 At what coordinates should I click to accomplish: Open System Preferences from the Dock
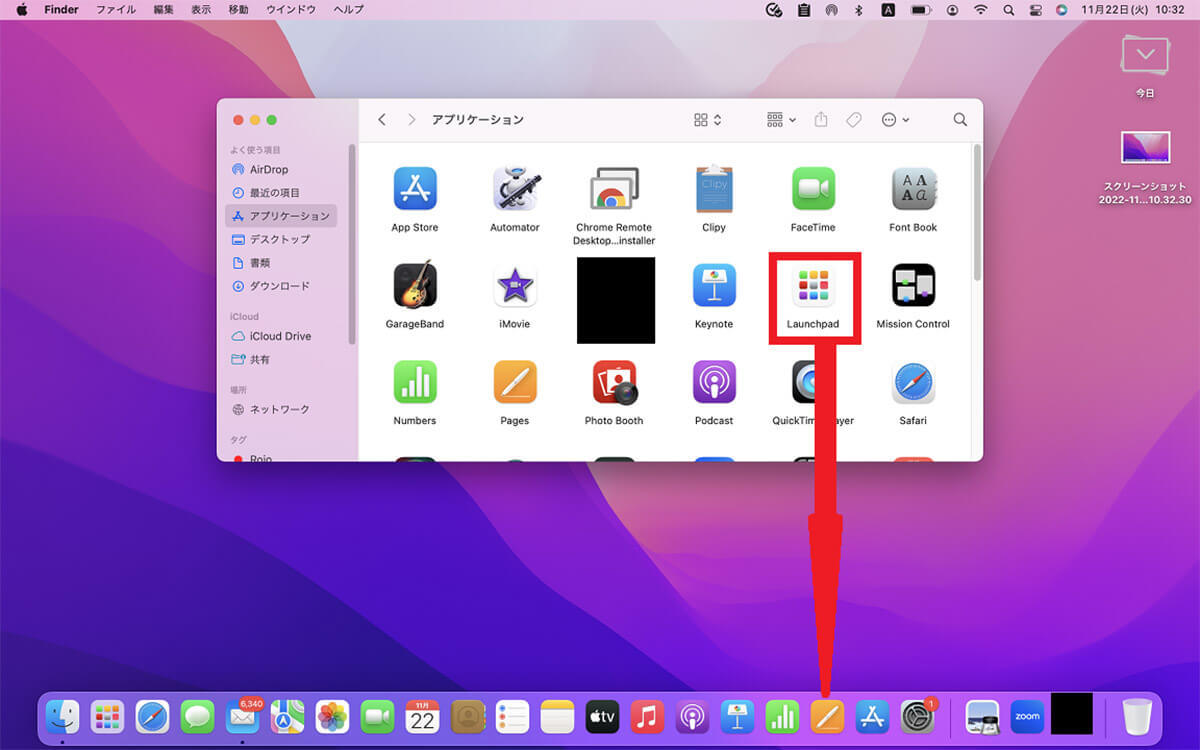click(917, 716)
